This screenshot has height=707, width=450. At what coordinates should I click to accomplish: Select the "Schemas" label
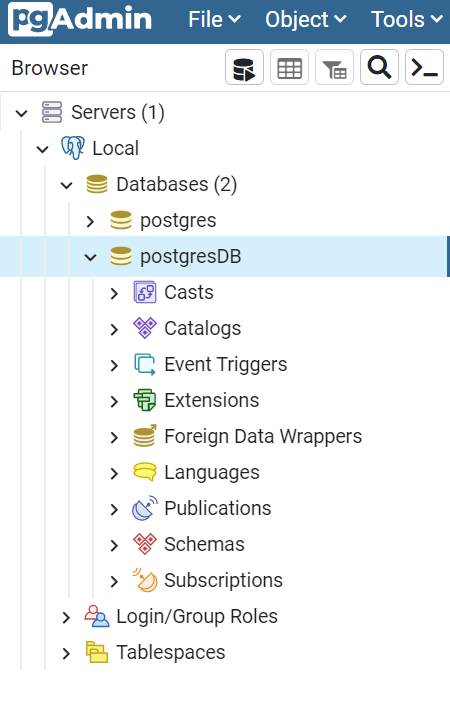point(204,544)
